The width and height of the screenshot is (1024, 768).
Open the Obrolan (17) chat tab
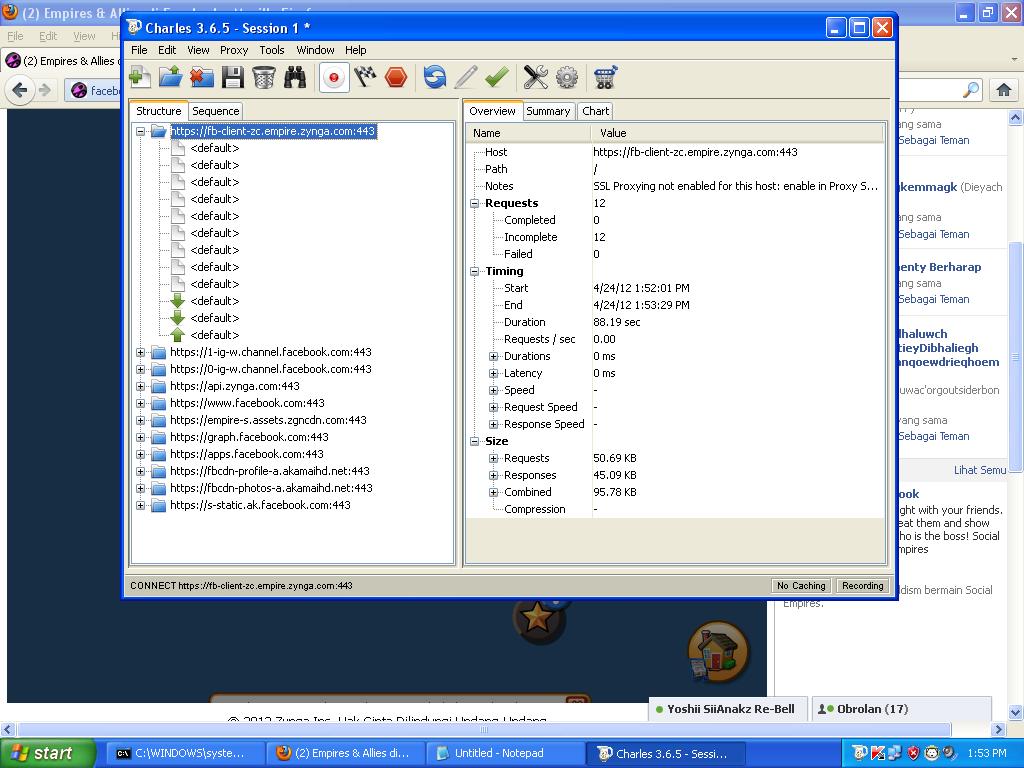click(901, 709)
